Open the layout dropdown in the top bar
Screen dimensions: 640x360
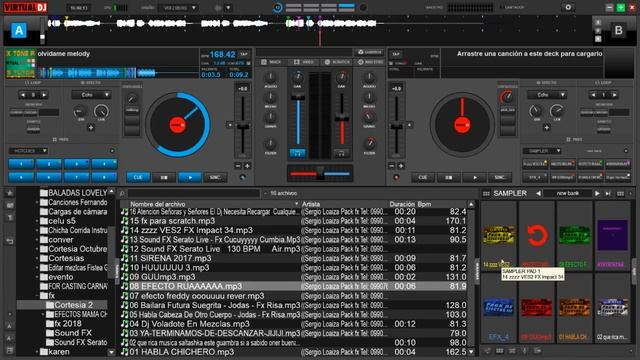click(x=179, y=8)
